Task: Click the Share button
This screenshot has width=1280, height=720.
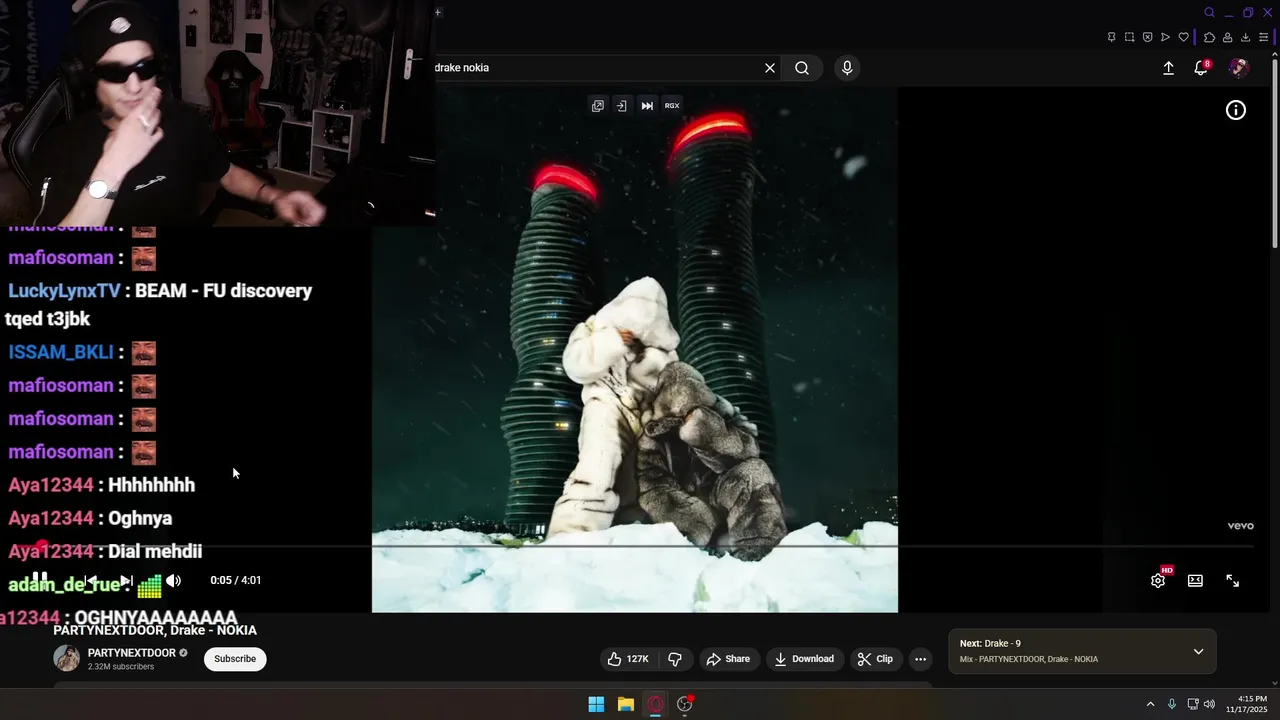Action: coord(728,659)
